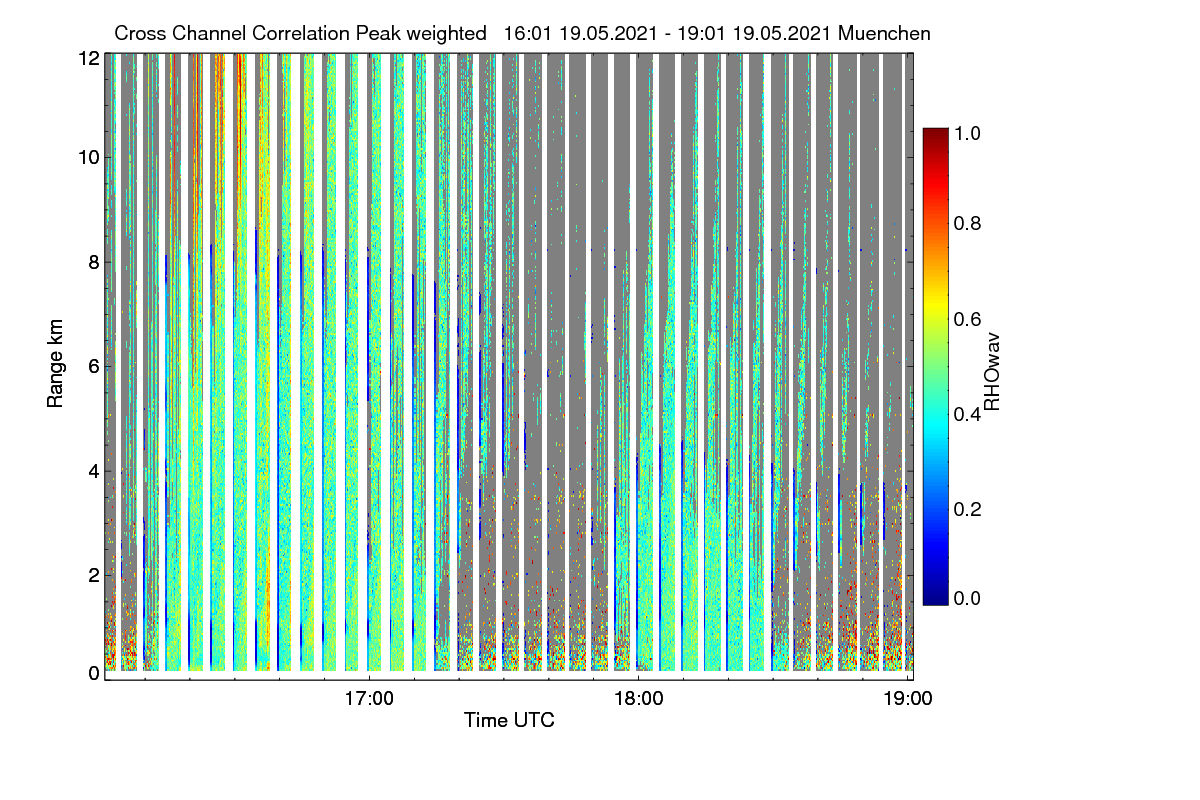Click the range axis label 8

click(94, 262)
